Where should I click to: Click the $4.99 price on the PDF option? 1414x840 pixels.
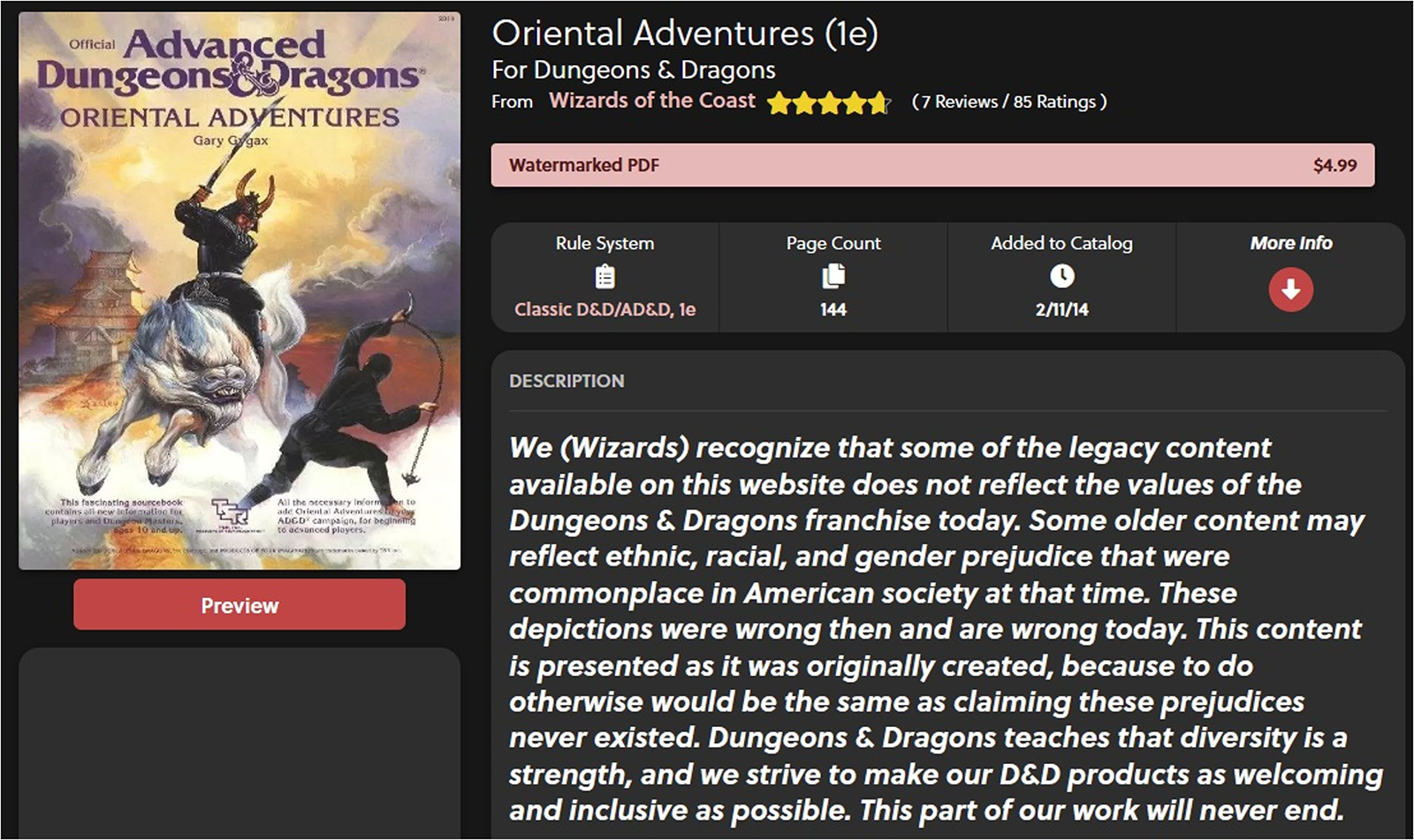pos(1334,165)
